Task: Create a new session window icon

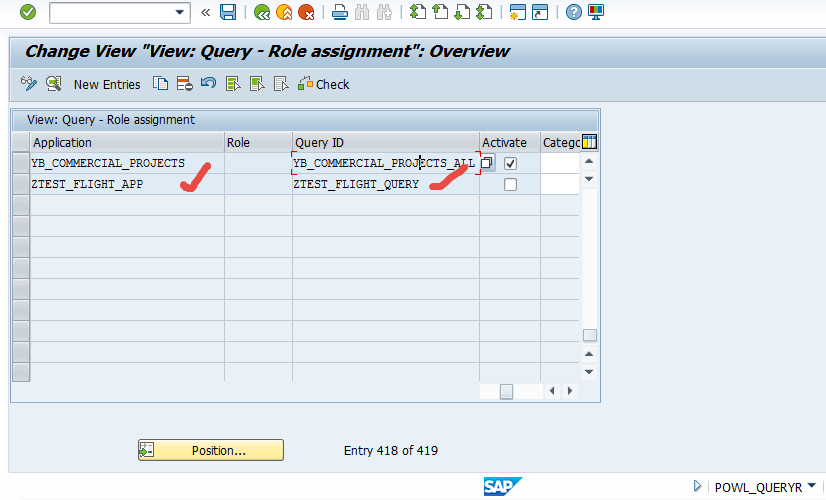Action: 517,12
